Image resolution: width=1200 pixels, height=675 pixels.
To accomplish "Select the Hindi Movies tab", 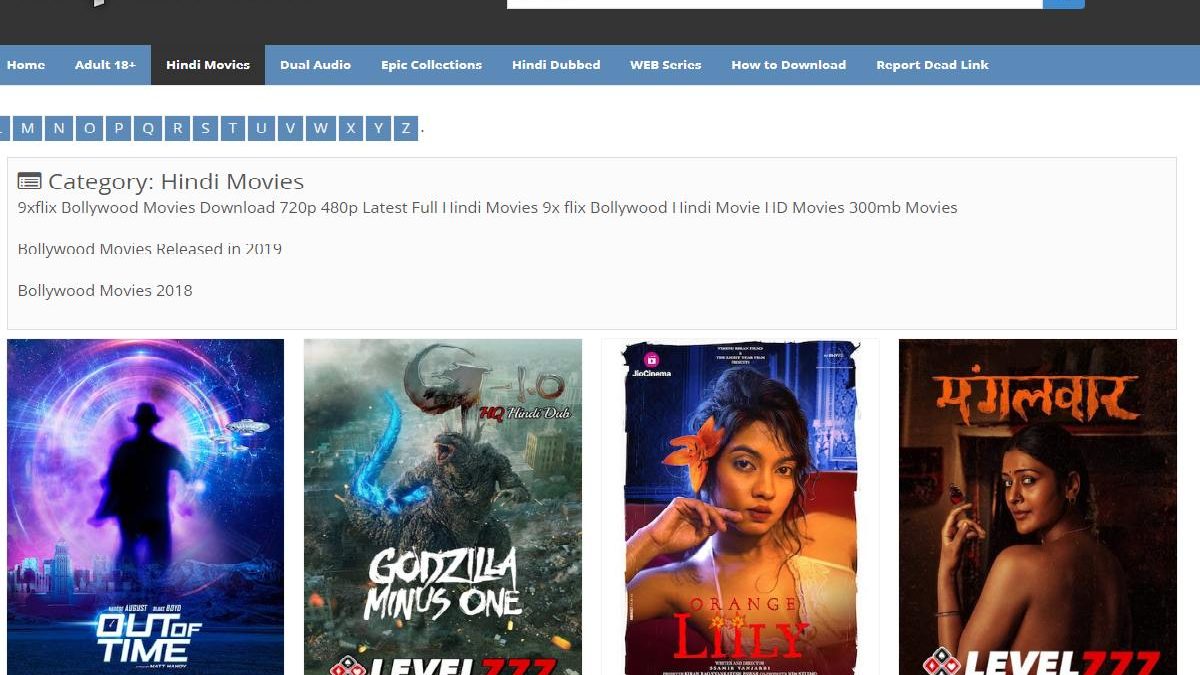I will pyautogui.click(x=208, y=65).
